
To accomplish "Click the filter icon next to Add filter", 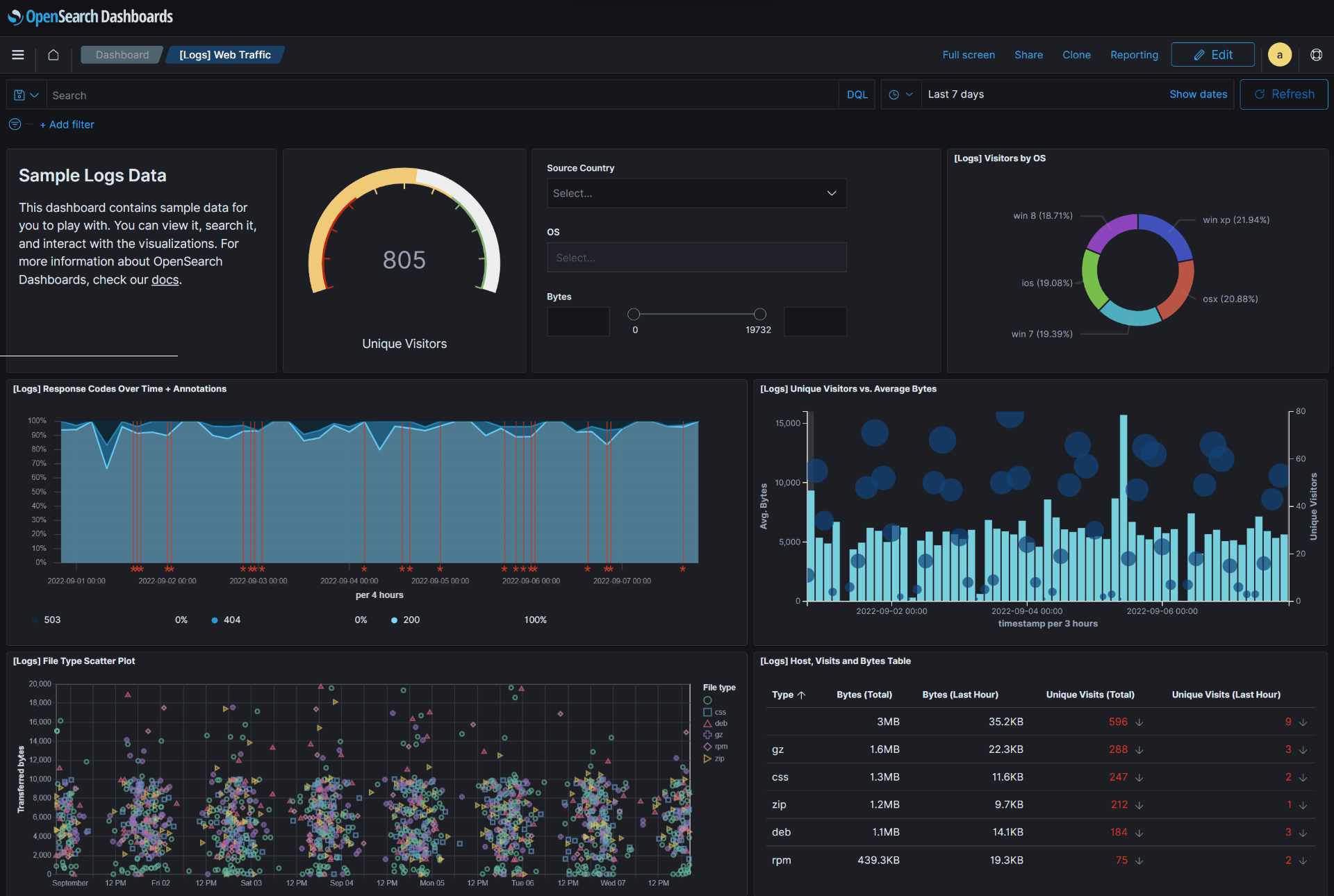I will pos(14,124).
